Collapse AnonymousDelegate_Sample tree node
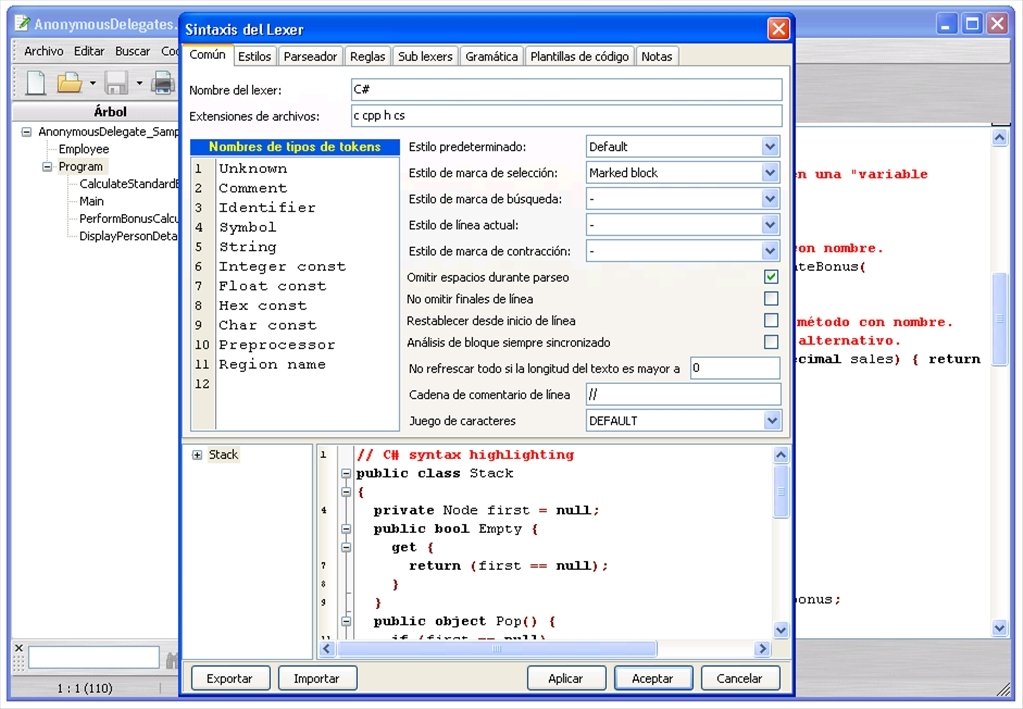 [26, 132]
